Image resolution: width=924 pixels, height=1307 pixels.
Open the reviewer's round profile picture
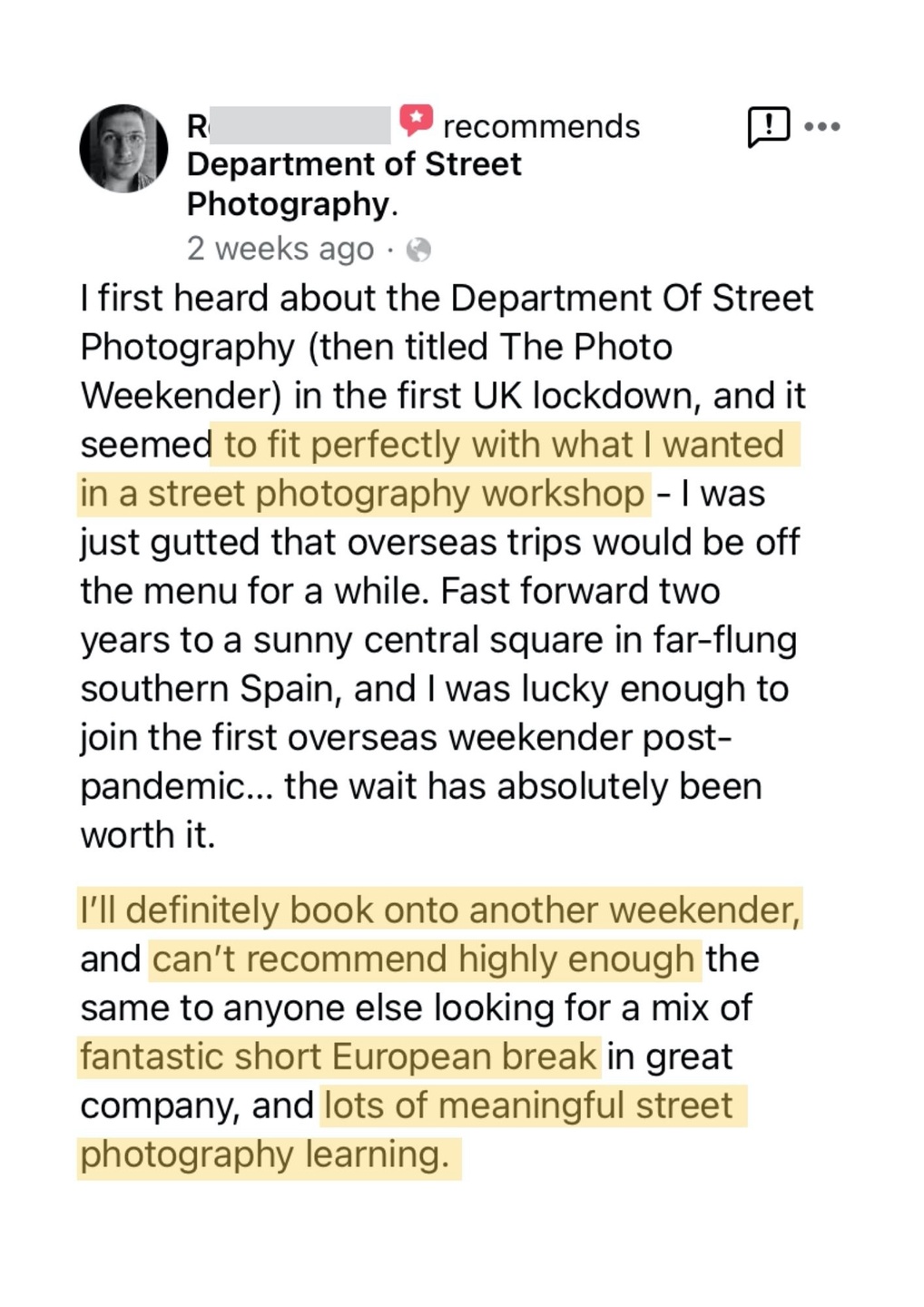click(x=123, y=149)
